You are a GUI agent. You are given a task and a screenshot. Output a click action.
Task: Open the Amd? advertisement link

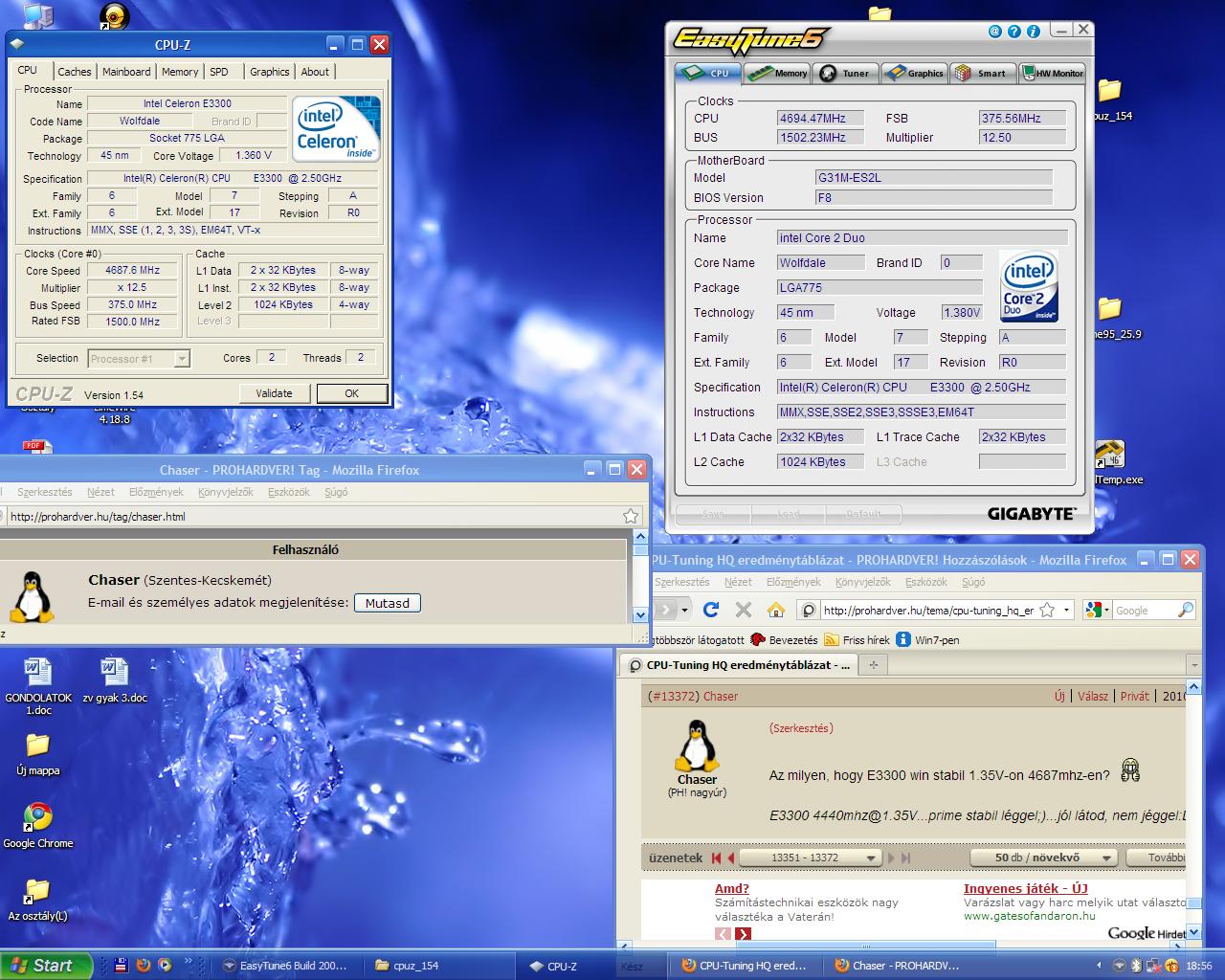click(x=732, y=888)
